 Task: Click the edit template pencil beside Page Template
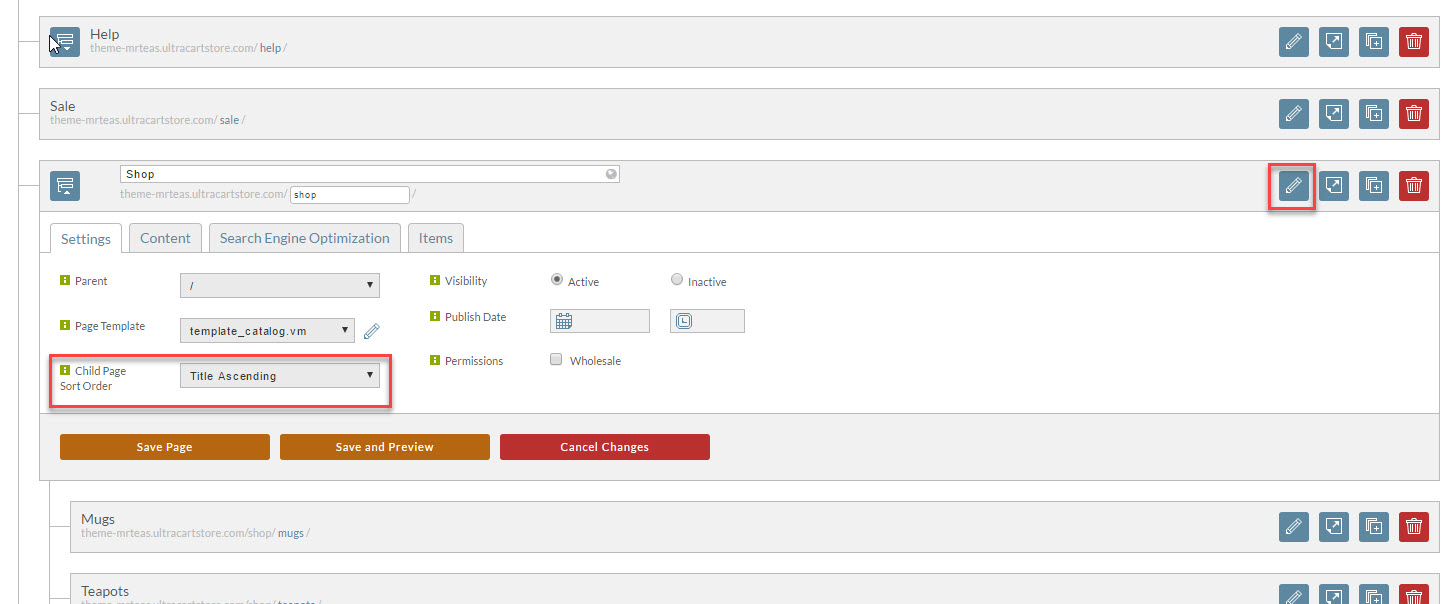(371, 331)
